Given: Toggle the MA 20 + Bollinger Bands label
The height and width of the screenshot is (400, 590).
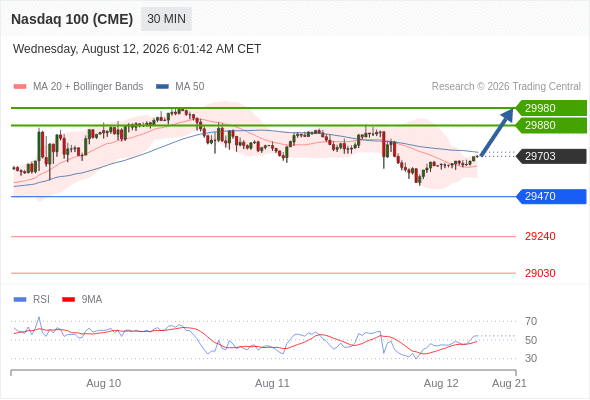Looking at the screenshot, I should 88,87.
